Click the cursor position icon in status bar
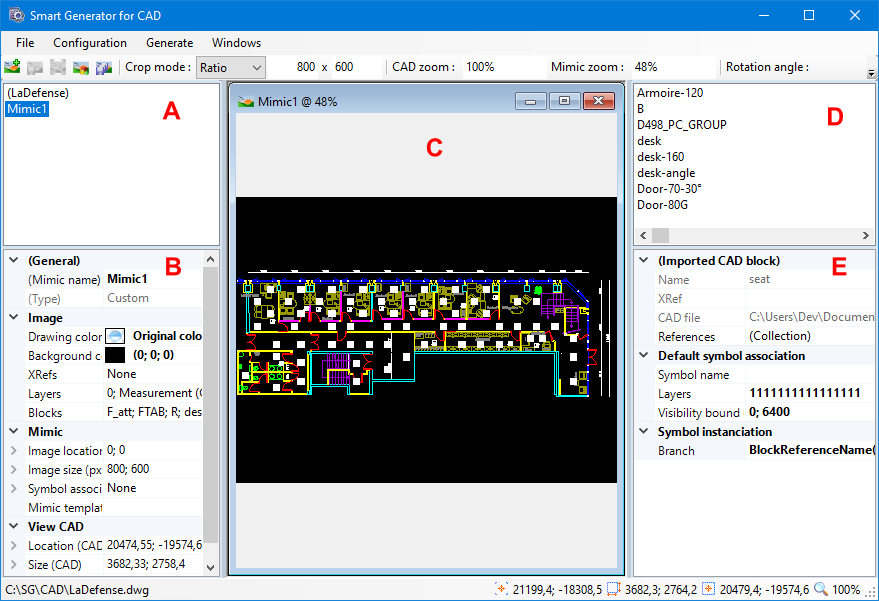Viewport: 879px width, 601px height. pos(502,590)
